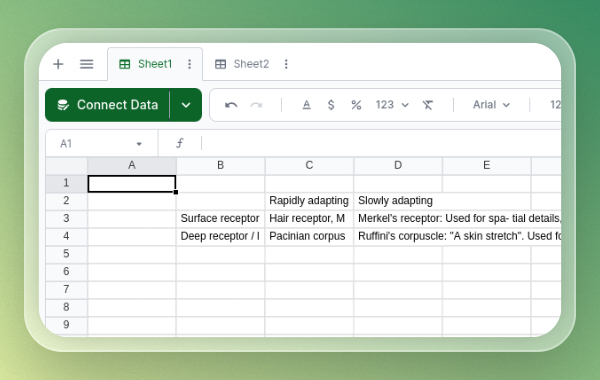Image resolution: width=600 pixels, height=380 pixels.
Task: Open the text color tool
Action: (x=307, y=105)
